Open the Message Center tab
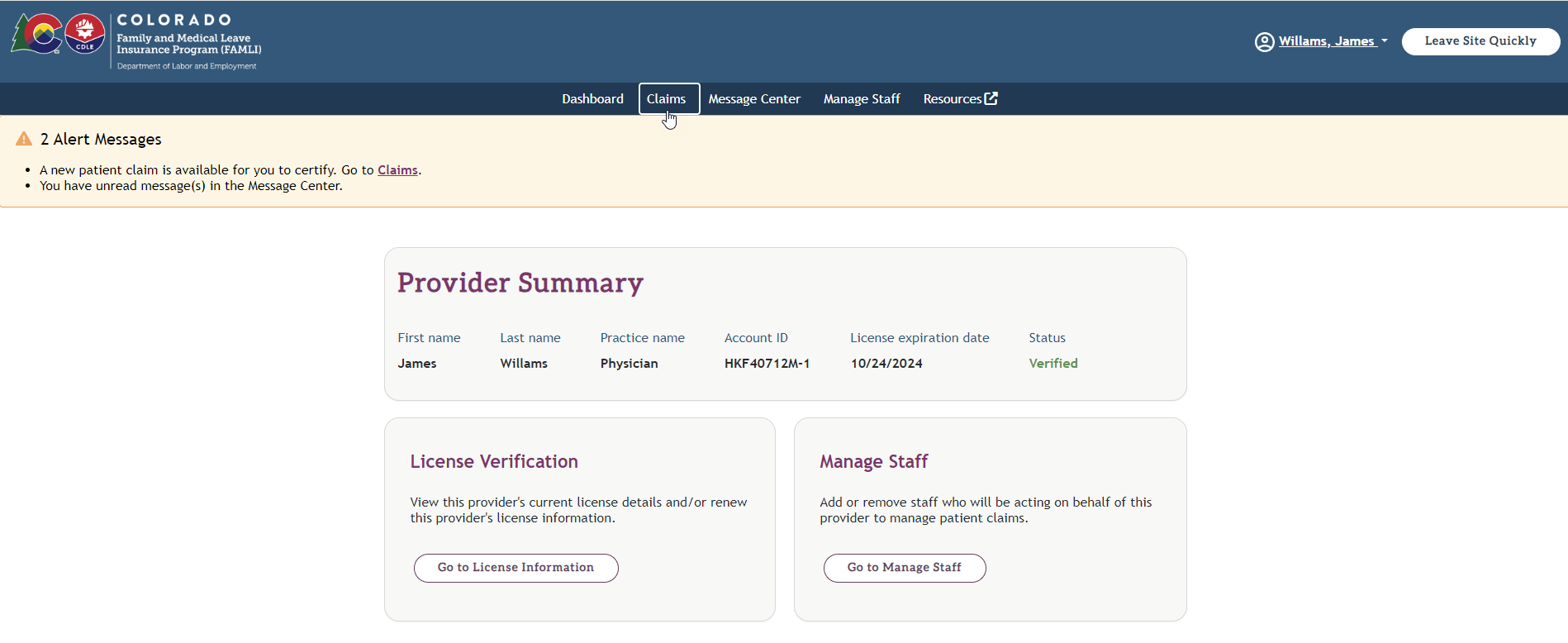Screen dimensions: 1568x643 point(753,98)
